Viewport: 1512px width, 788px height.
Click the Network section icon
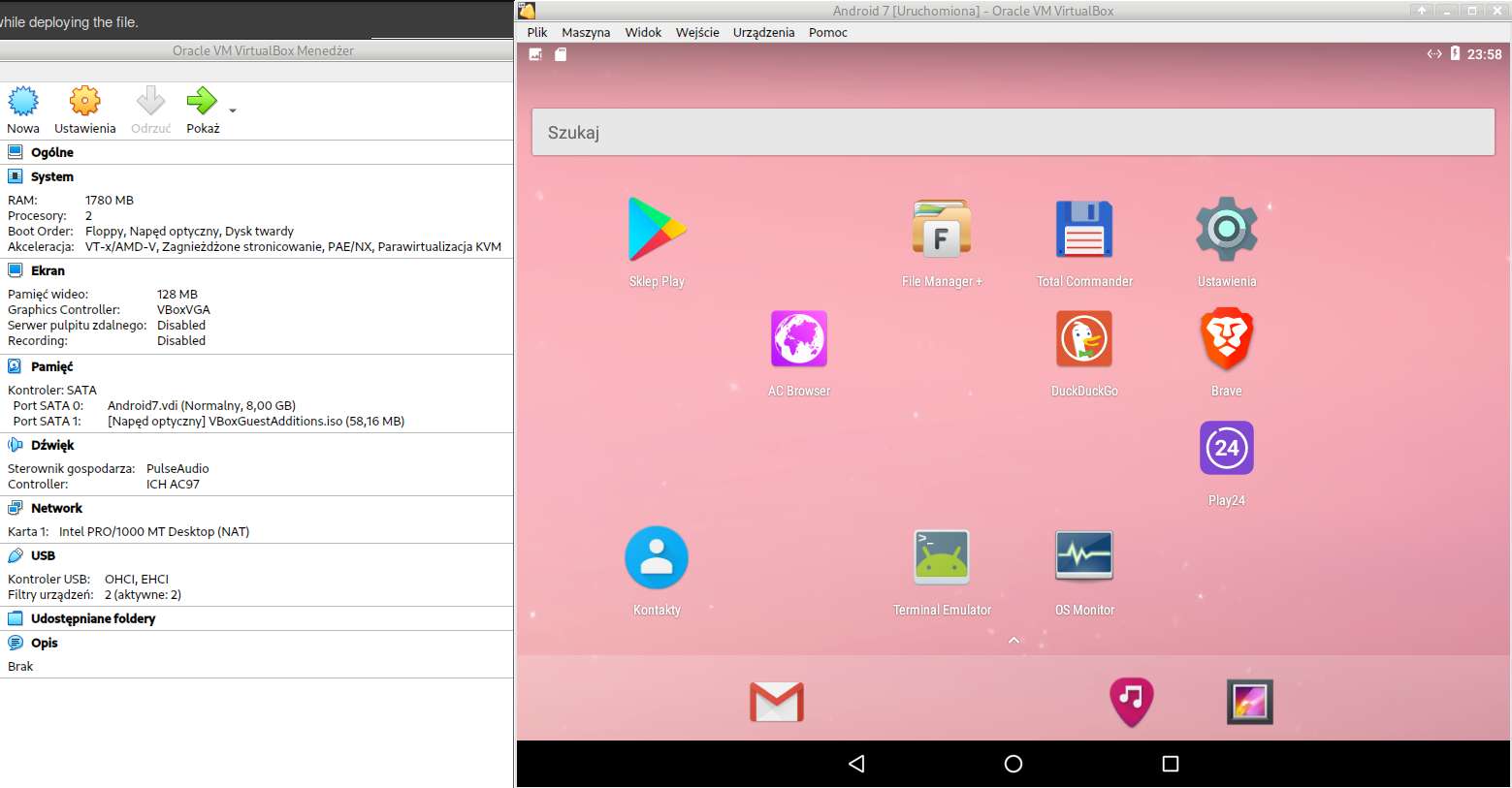[15, 507]
